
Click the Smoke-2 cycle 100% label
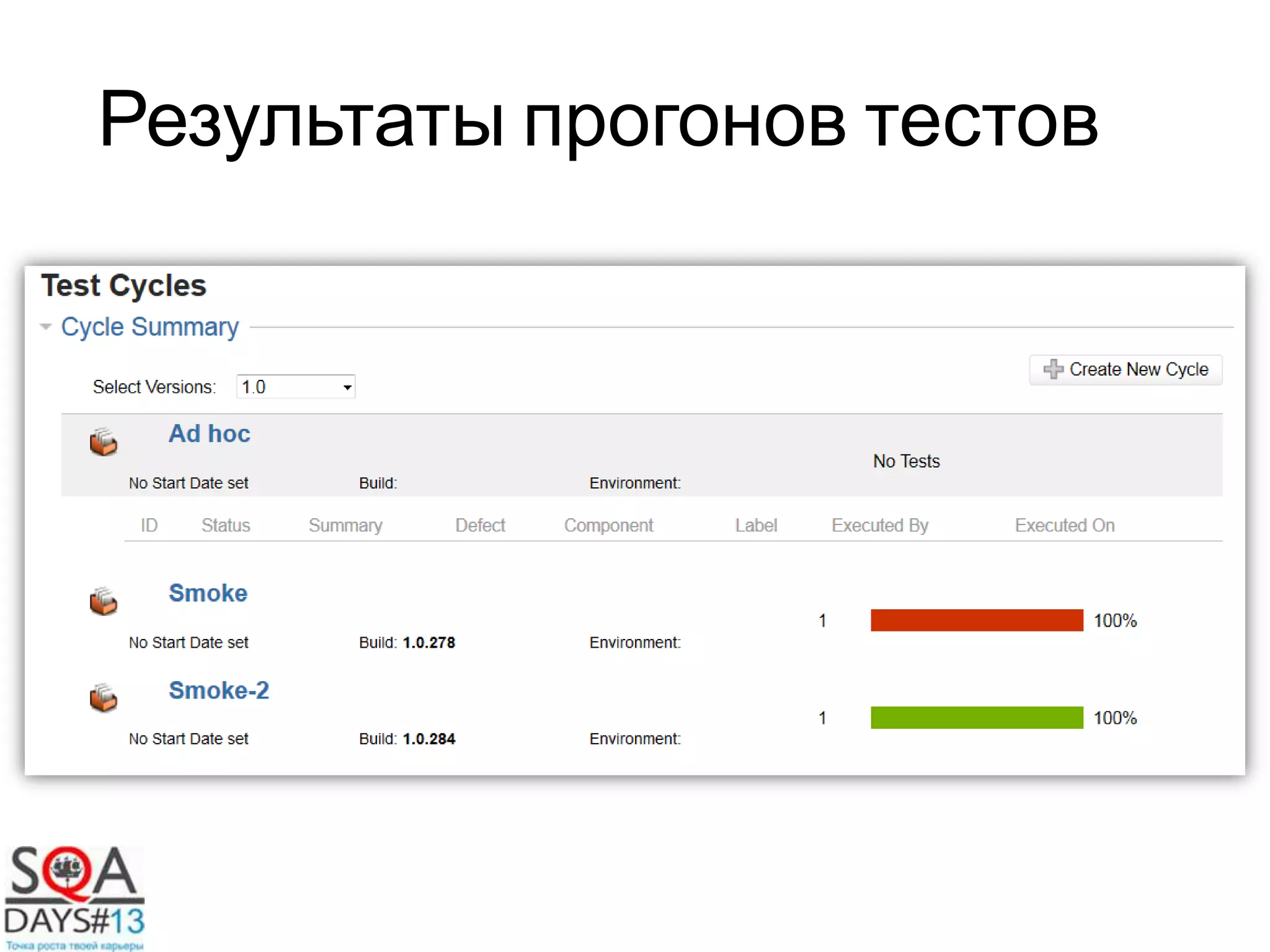[1115, 718]
